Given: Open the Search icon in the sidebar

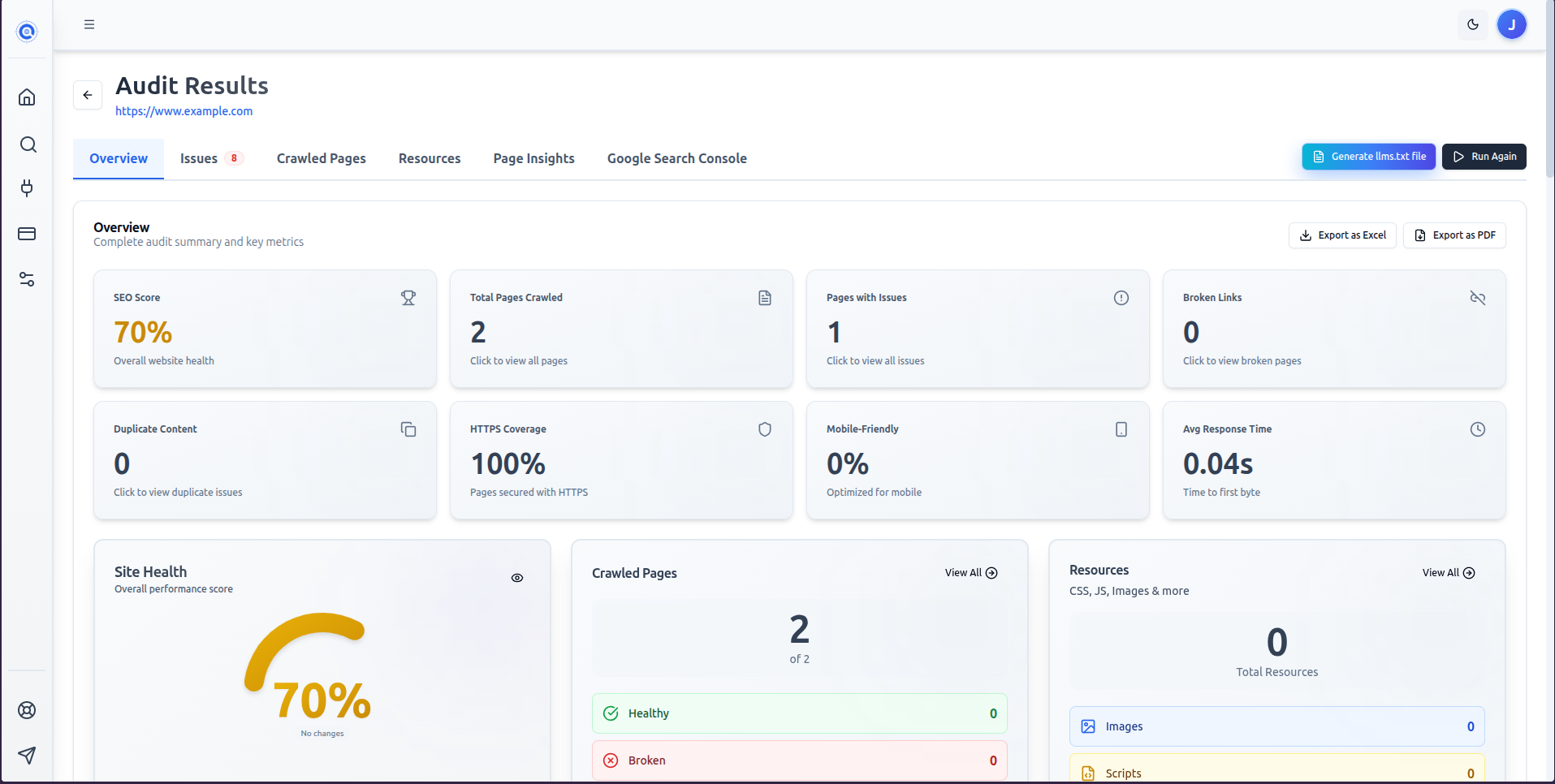Looking at the screenshot, I should [27, 144].
